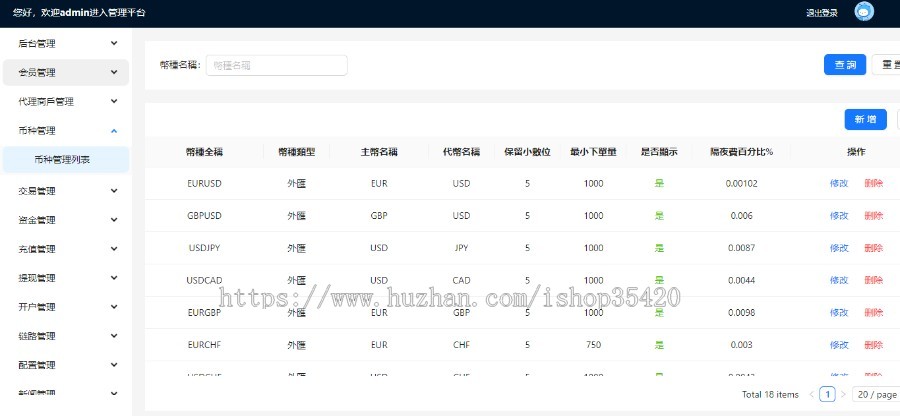Click the 最小下單量 column header
Image resolution: width=900 pixels, height=416 pixels.
click(x=593, y=152)
